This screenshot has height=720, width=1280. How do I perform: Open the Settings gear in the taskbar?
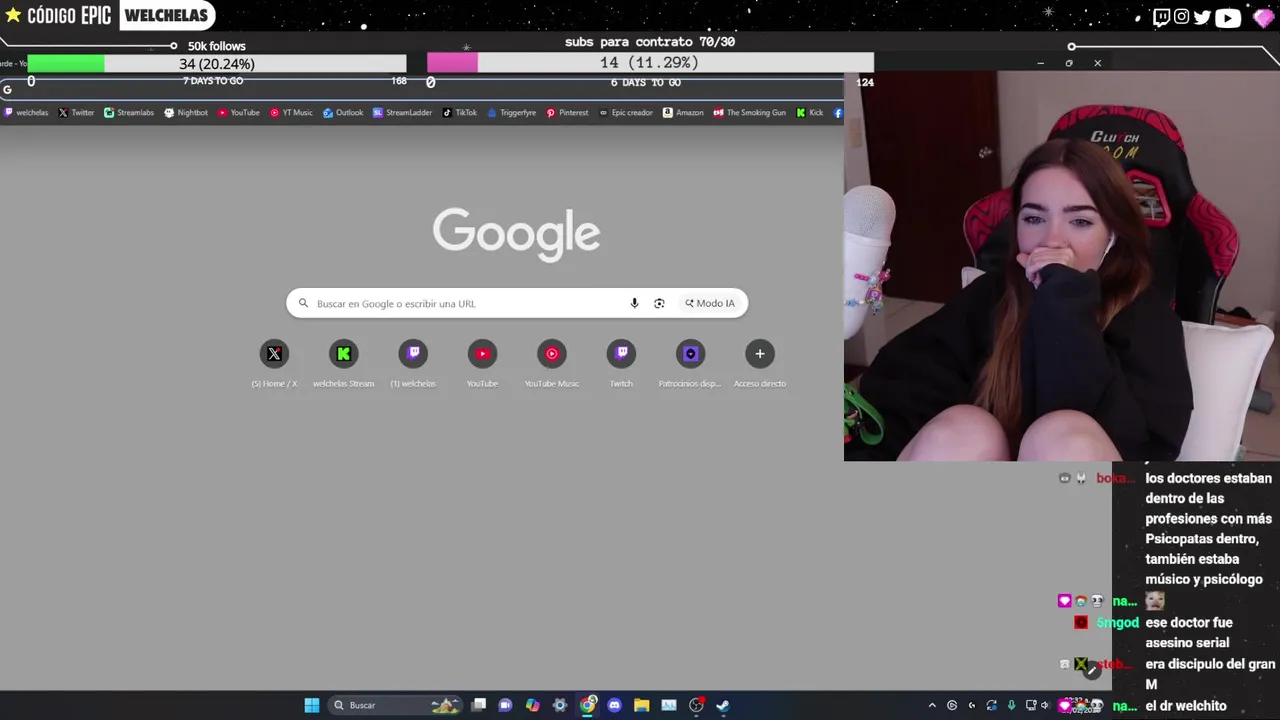[x=560, y=705]
